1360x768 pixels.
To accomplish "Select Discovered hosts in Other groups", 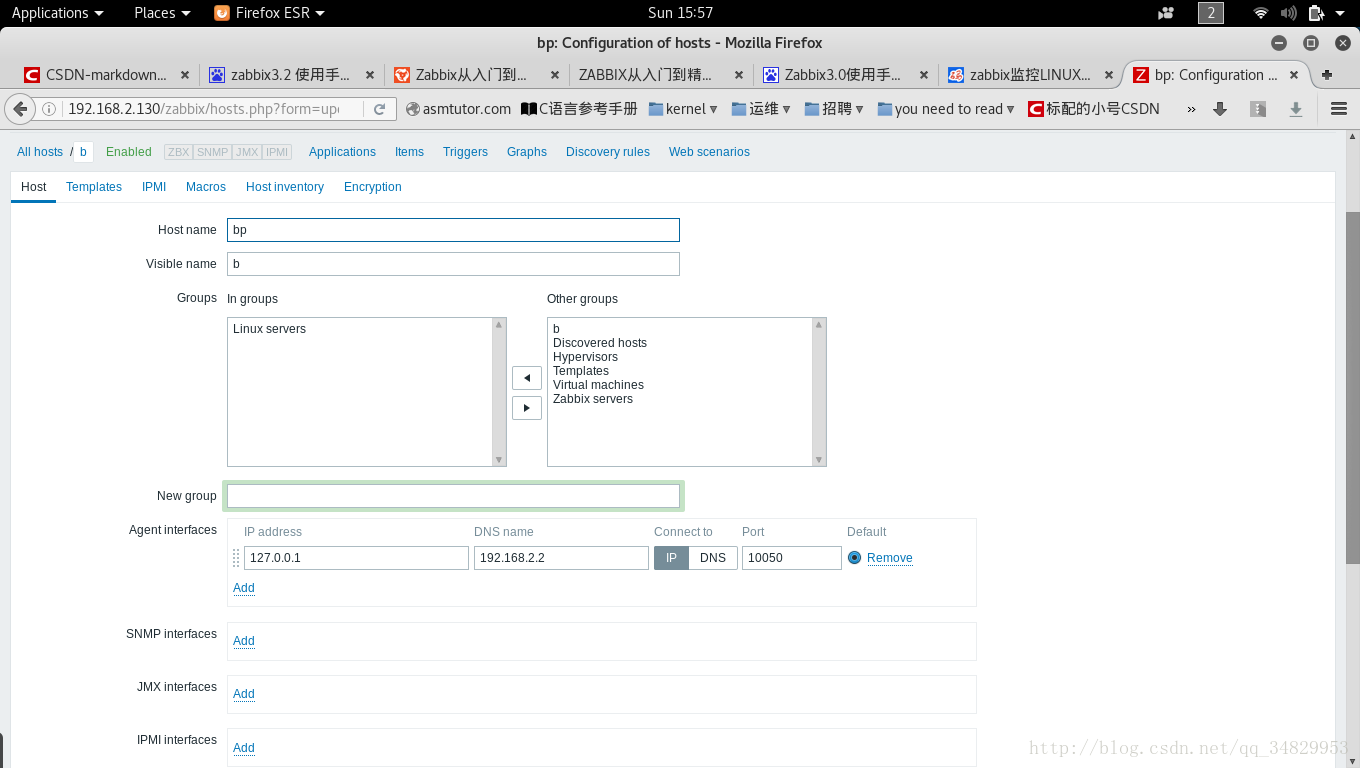I will [600, 343].
